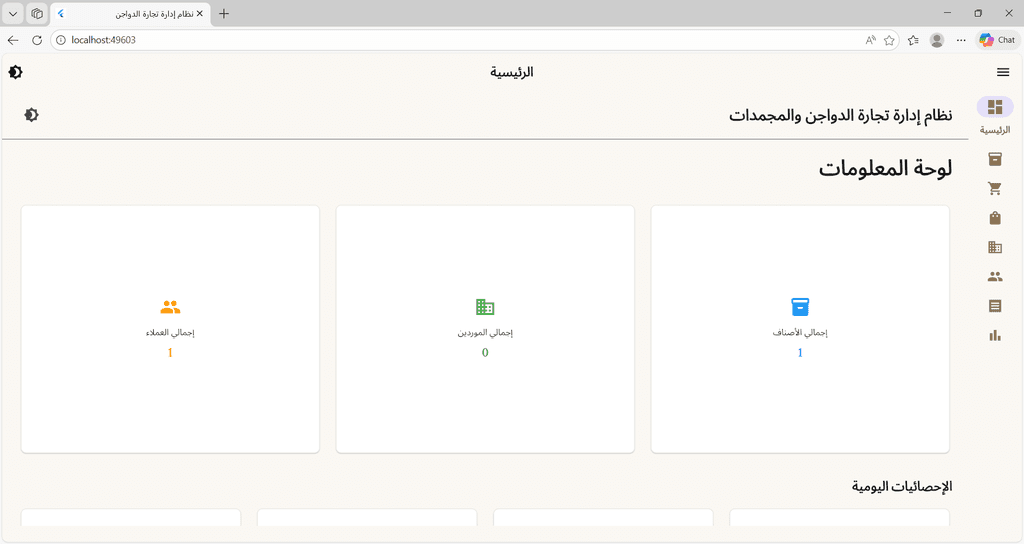
Task: Click green building icon in الموردين card
Action: coord(485,306)
